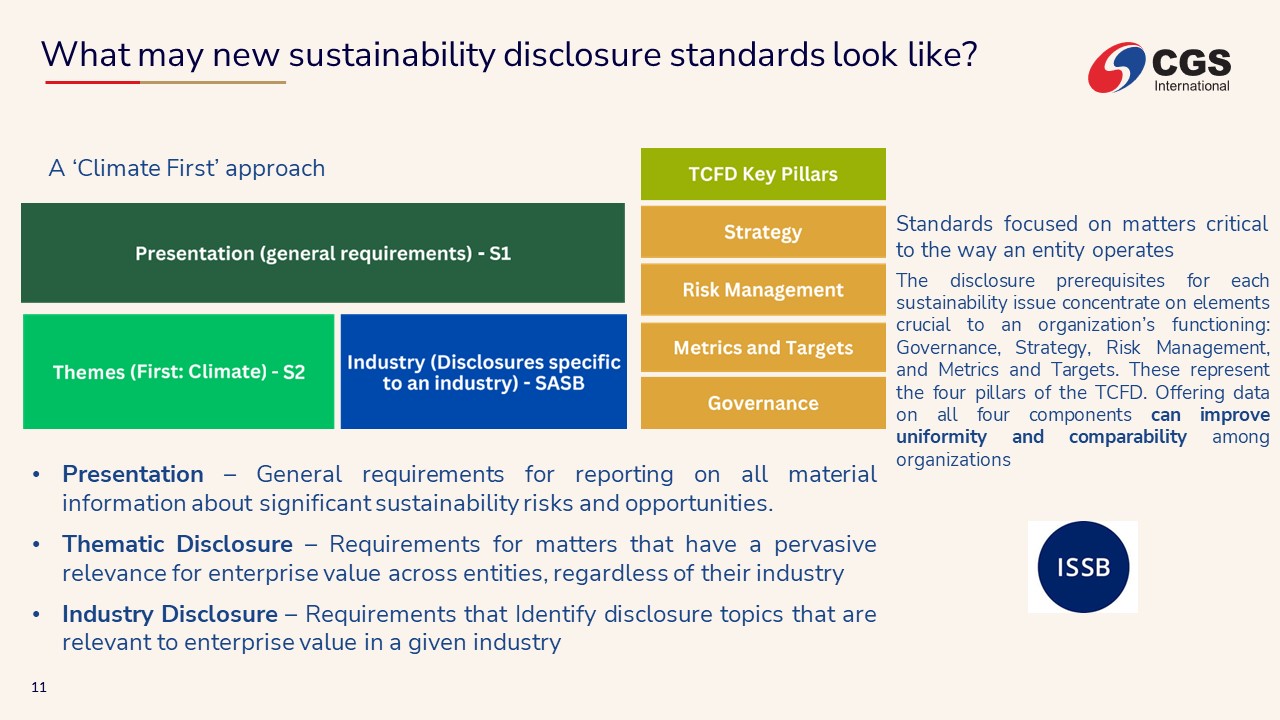
Task: Select the Governance pillar box
Action: tap(763, 403)
